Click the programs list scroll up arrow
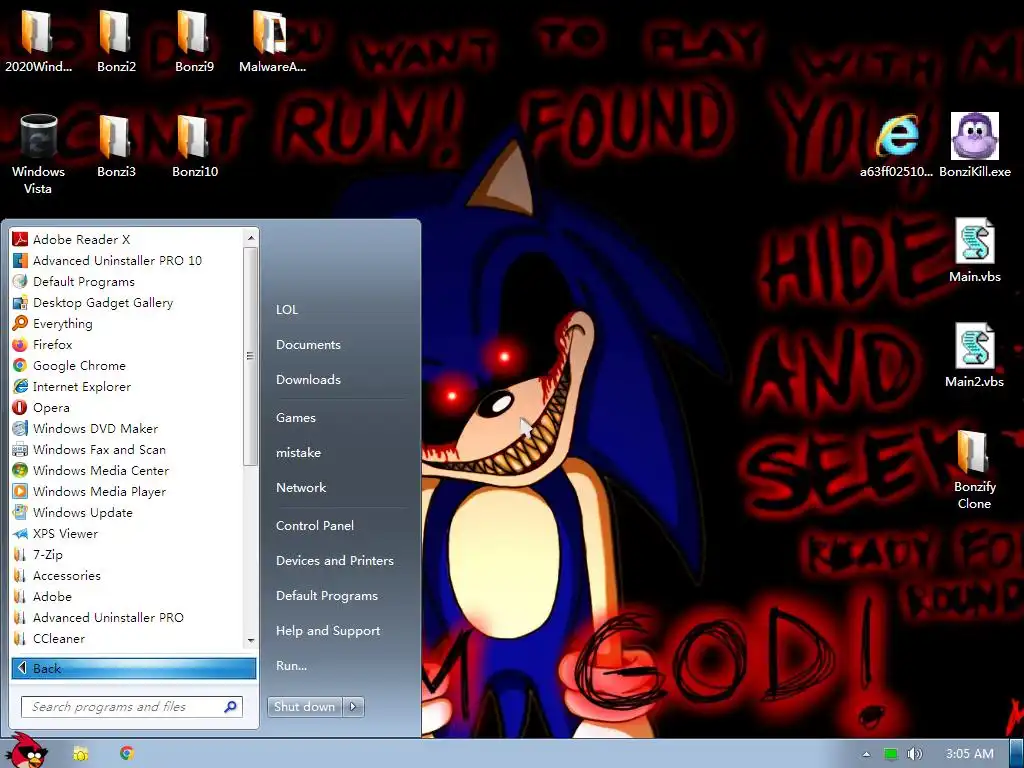The height and width of the screenshot is (768, 1024). 251,238
